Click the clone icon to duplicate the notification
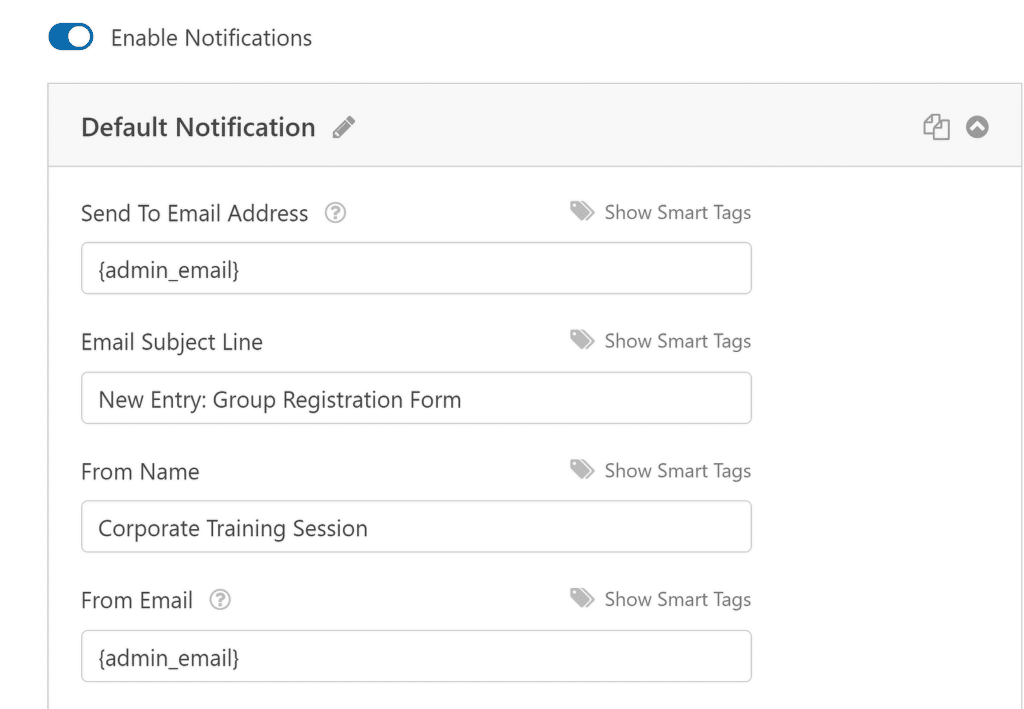The image size is (1024, 709). (937, 126)
